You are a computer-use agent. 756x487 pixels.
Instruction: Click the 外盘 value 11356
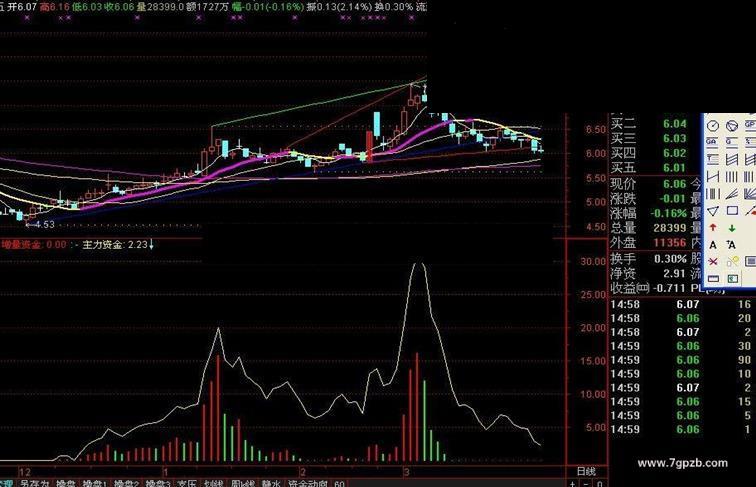(670, 243)
